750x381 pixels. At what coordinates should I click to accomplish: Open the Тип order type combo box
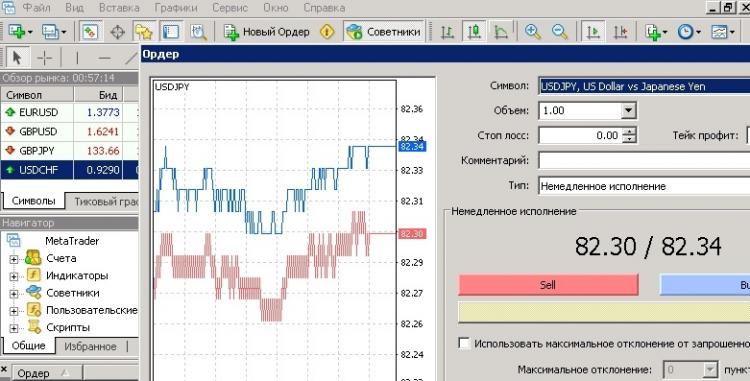[644, 186]
